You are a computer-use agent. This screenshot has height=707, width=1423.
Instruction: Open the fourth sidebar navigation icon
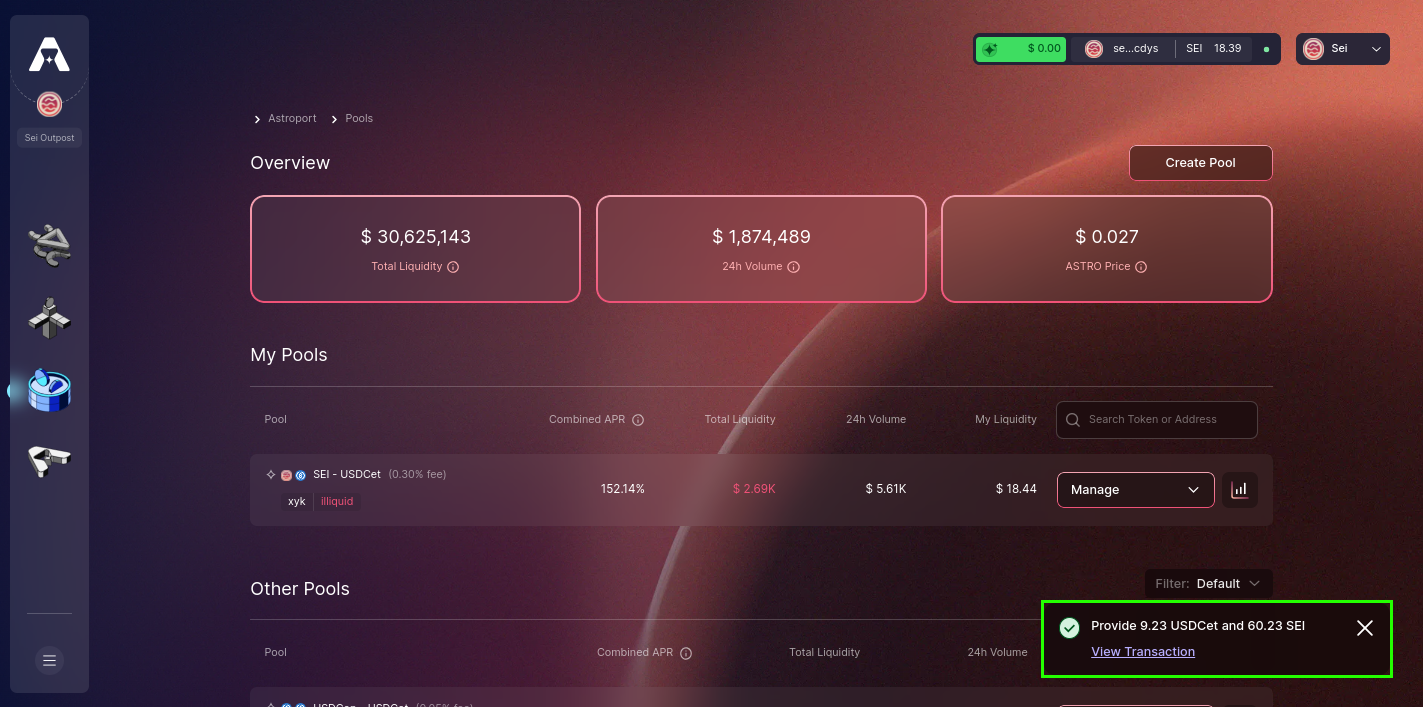click(x=49, y=460)
